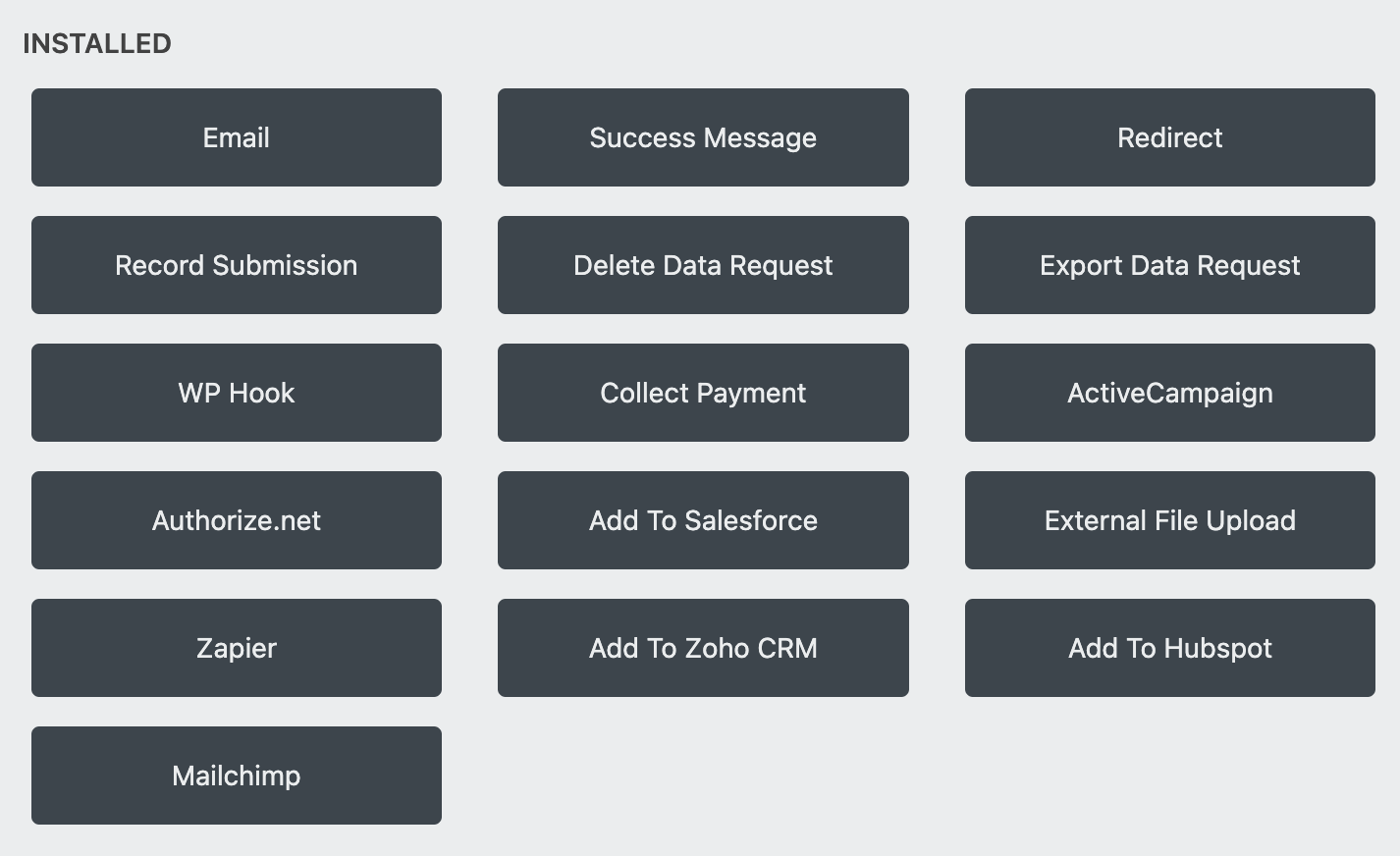Click Add To Salesforce
The image size is (1400, 856).
coord(703,520)
